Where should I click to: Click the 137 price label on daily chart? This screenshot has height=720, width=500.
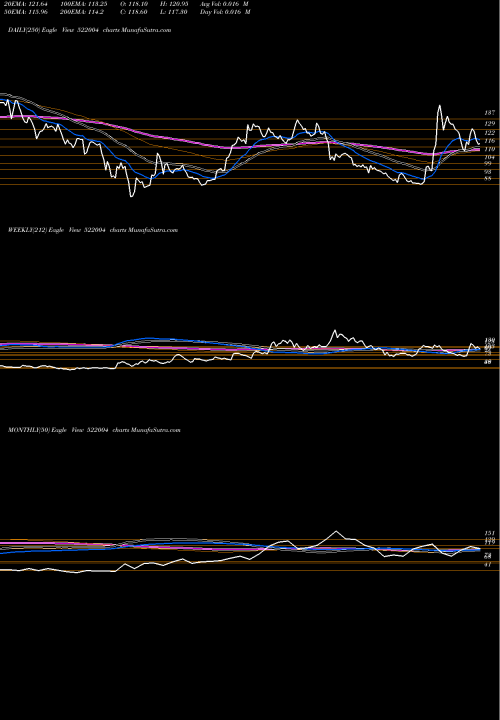489,112
